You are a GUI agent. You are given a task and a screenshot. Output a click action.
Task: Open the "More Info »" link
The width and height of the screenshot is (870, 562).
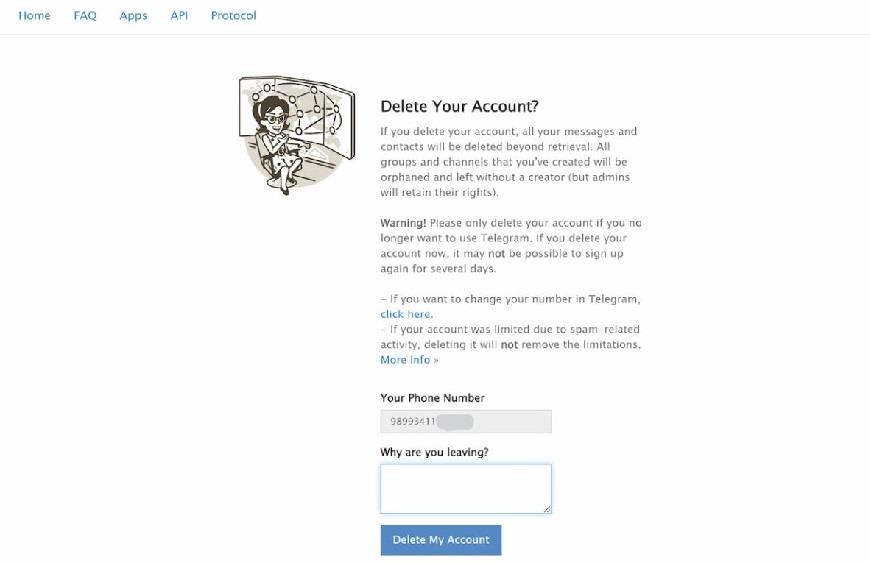pos(409,360)
